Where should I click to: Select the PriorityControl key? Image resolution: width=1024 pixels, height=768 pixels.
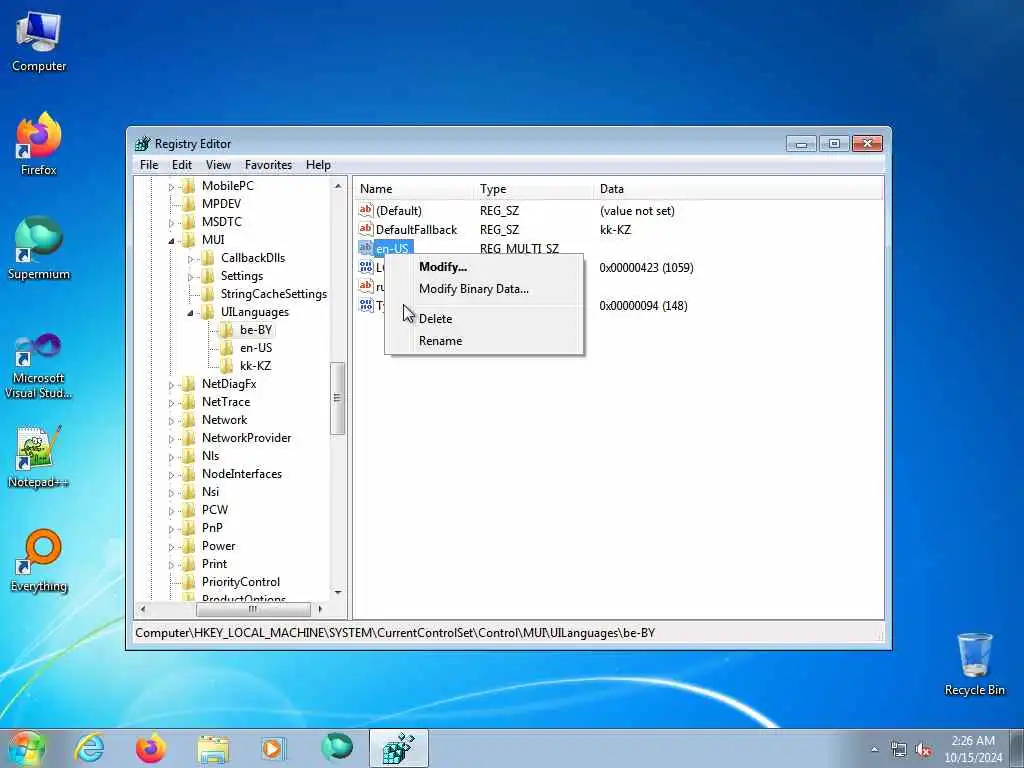point(240,582)
